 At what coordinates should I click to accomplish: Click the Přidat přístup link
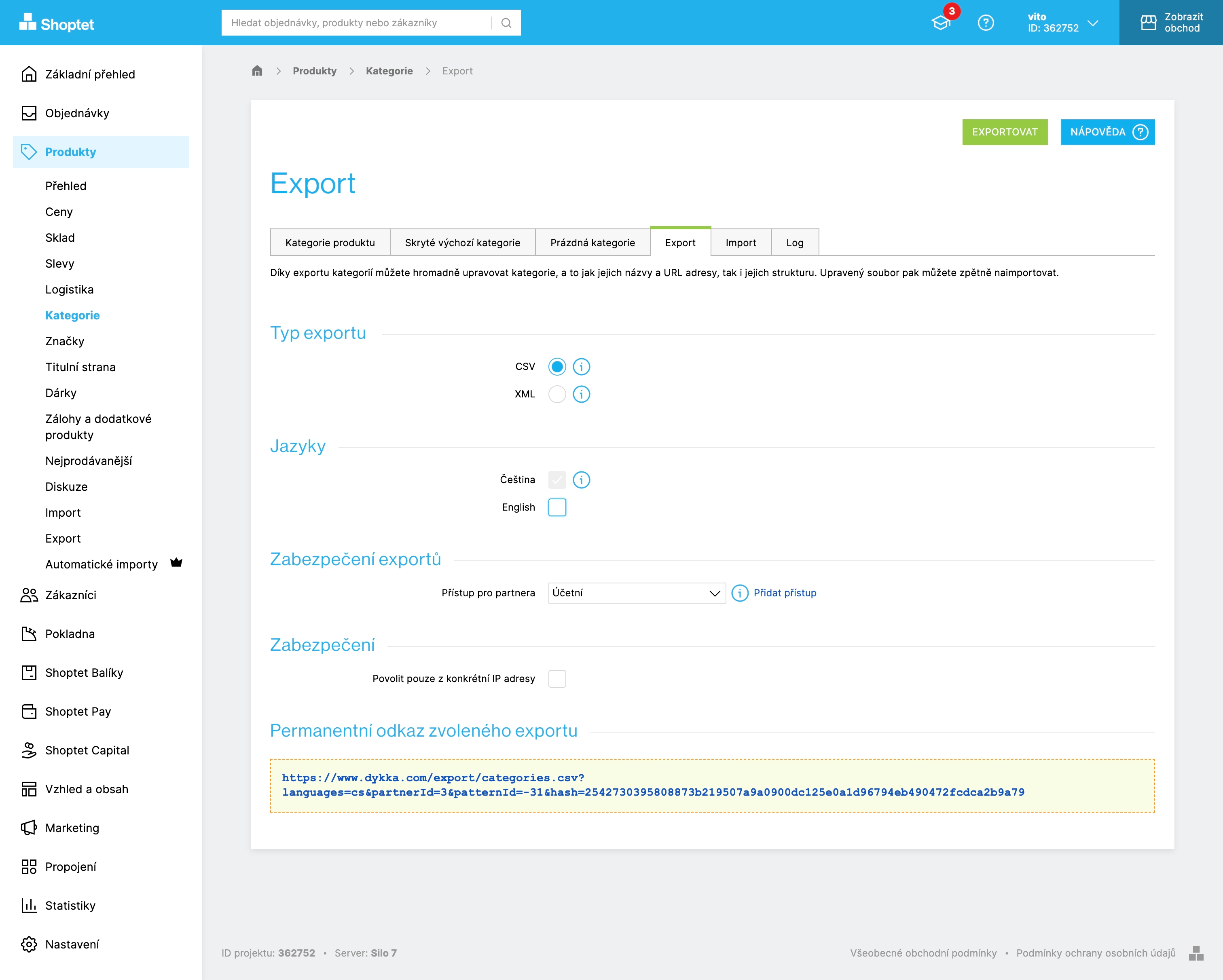point(785,593)
